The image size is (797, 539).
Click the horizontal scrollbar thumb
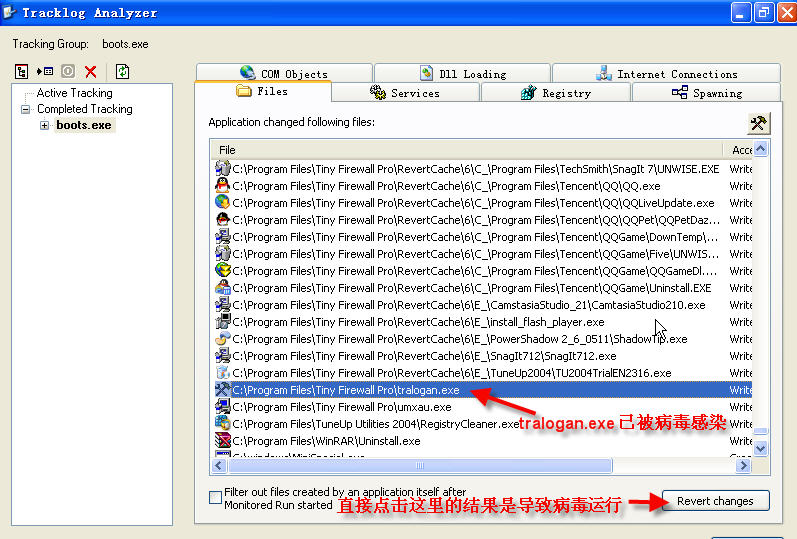point(420,465)
